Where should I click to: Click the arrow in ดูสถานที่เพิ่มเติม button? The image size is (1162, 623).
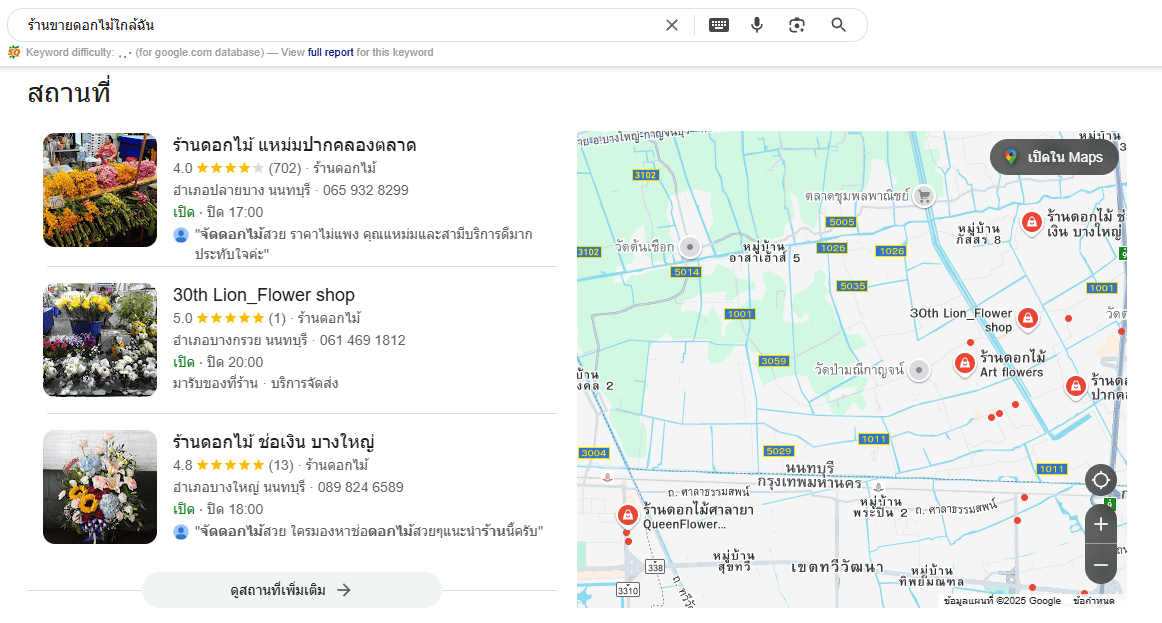tap(344, 590)
